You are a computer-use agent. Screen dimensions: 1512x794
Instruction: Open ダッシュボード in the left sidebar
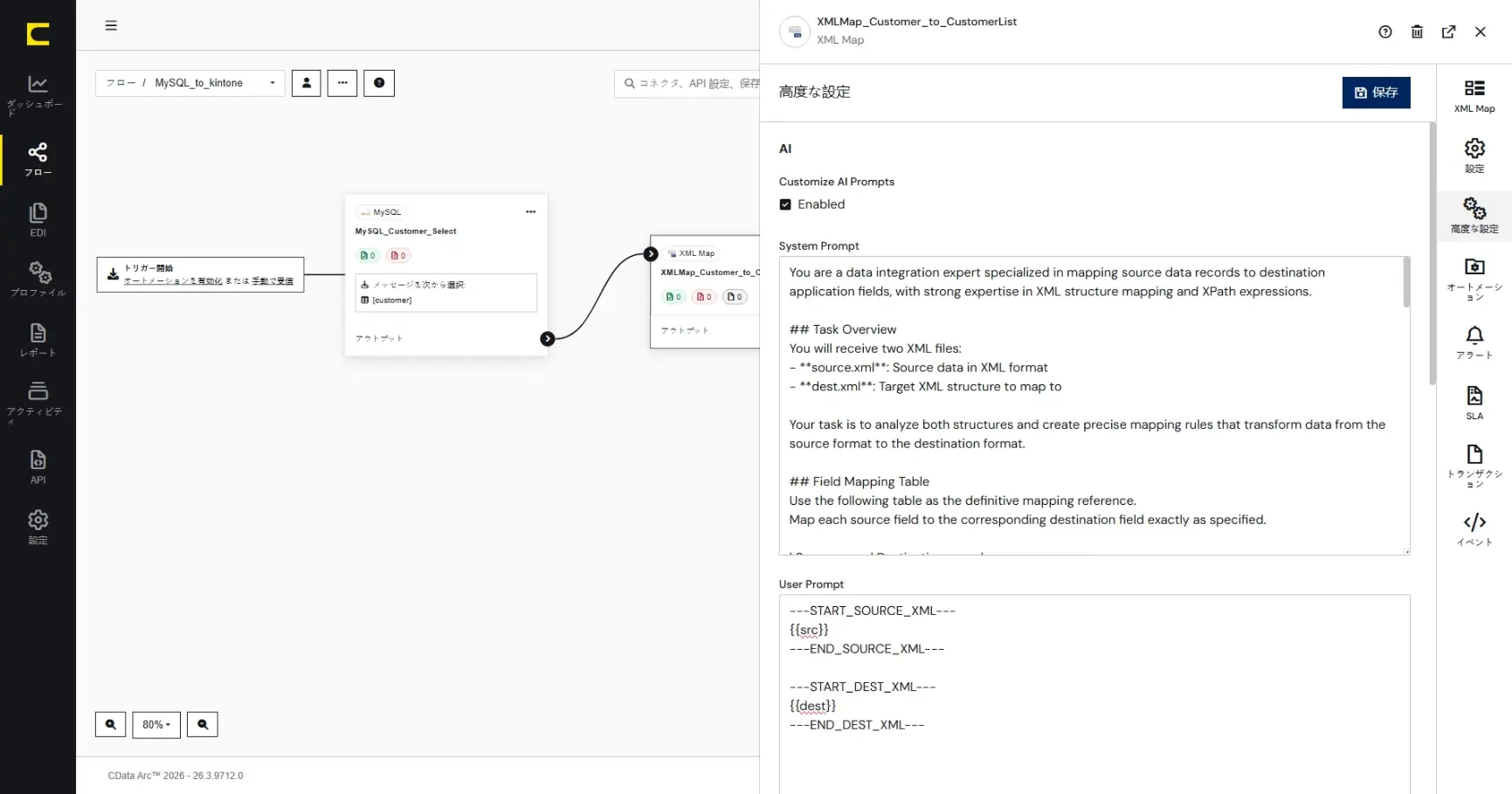(x=38, y=94)
